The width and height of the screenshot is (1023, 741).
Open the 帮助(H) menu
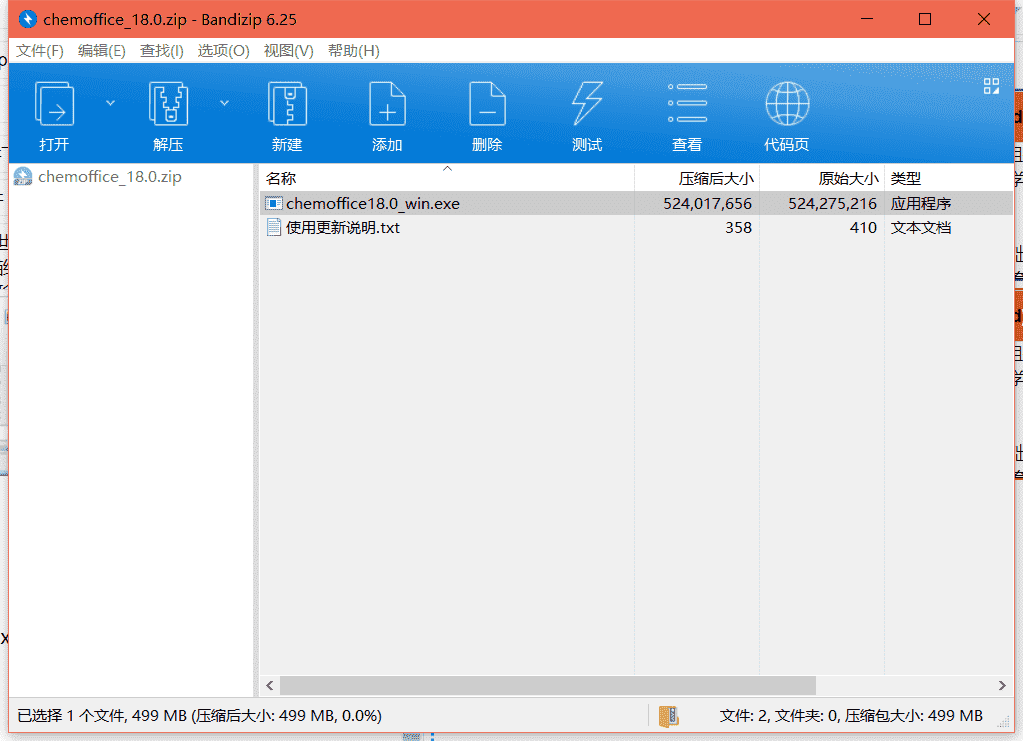pyautogui.click(x=354, y=51)
